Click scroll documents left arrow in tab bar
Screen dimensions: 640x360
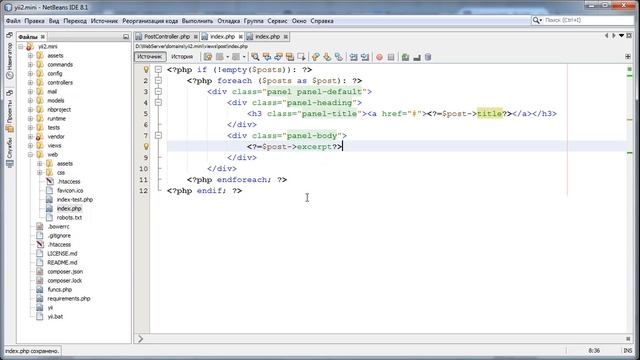[607, 36]
